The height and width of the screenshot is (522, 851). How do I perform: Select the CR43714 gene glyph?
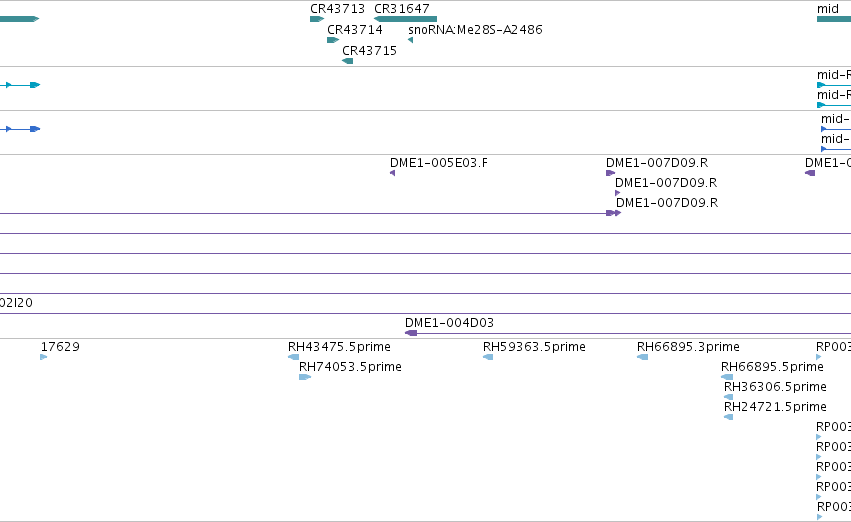tap(333, 40)
